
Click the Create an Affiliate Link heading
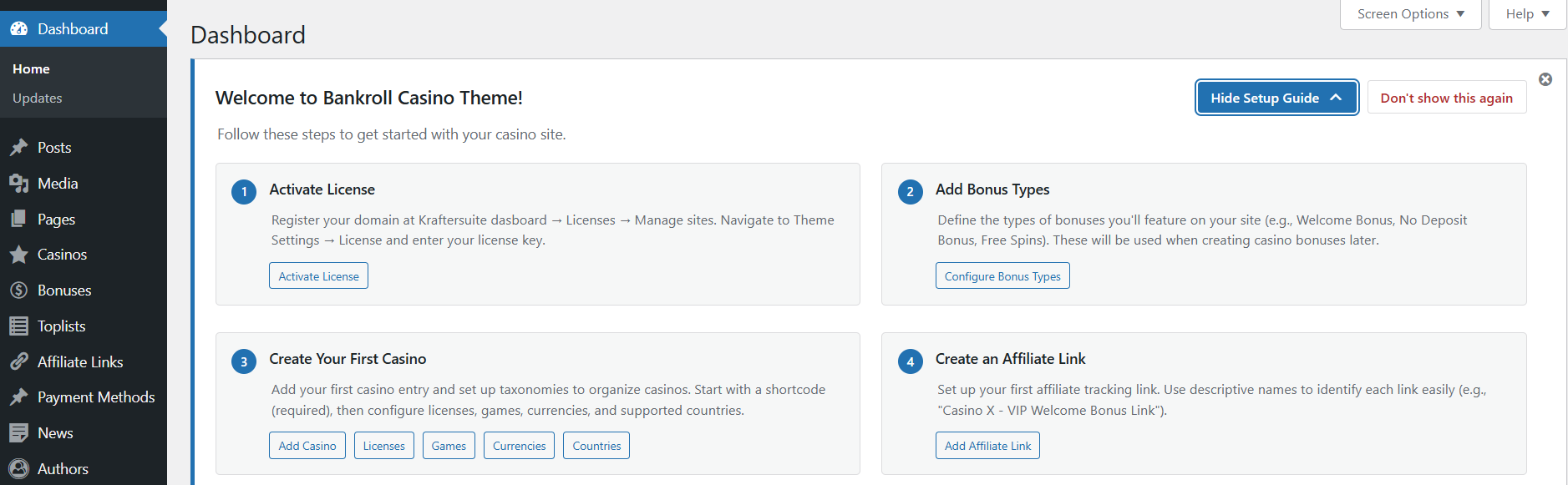coord(1010,359)
